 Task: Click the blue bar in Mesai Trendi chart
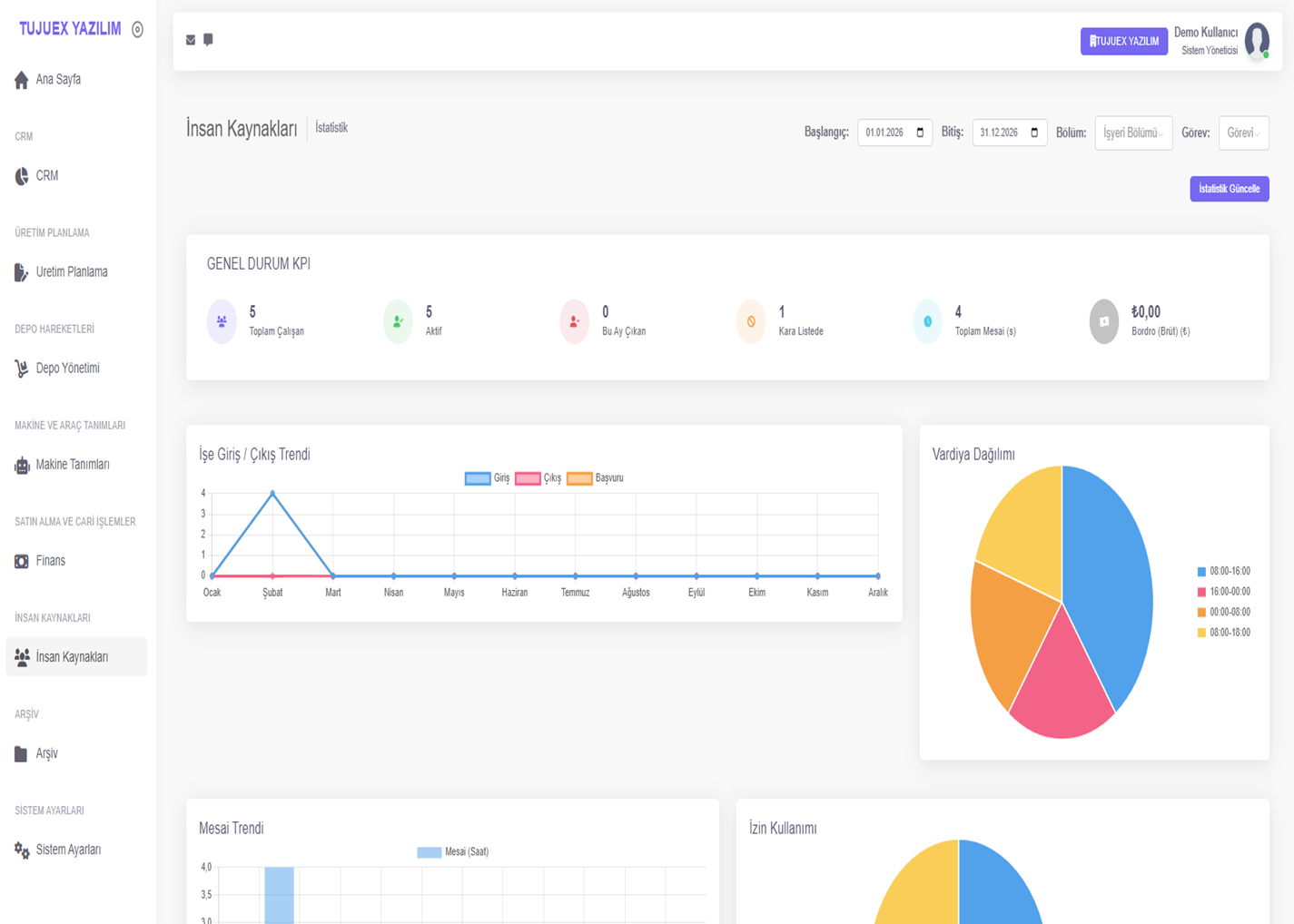point(280,896)
